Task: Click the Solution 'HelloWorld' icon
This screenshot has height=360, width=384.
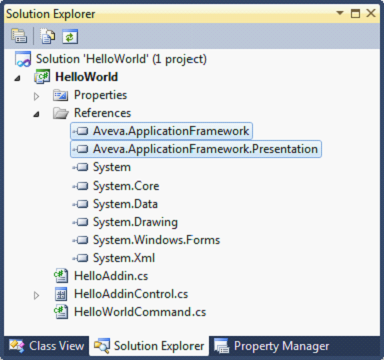Action: point(23,59)
